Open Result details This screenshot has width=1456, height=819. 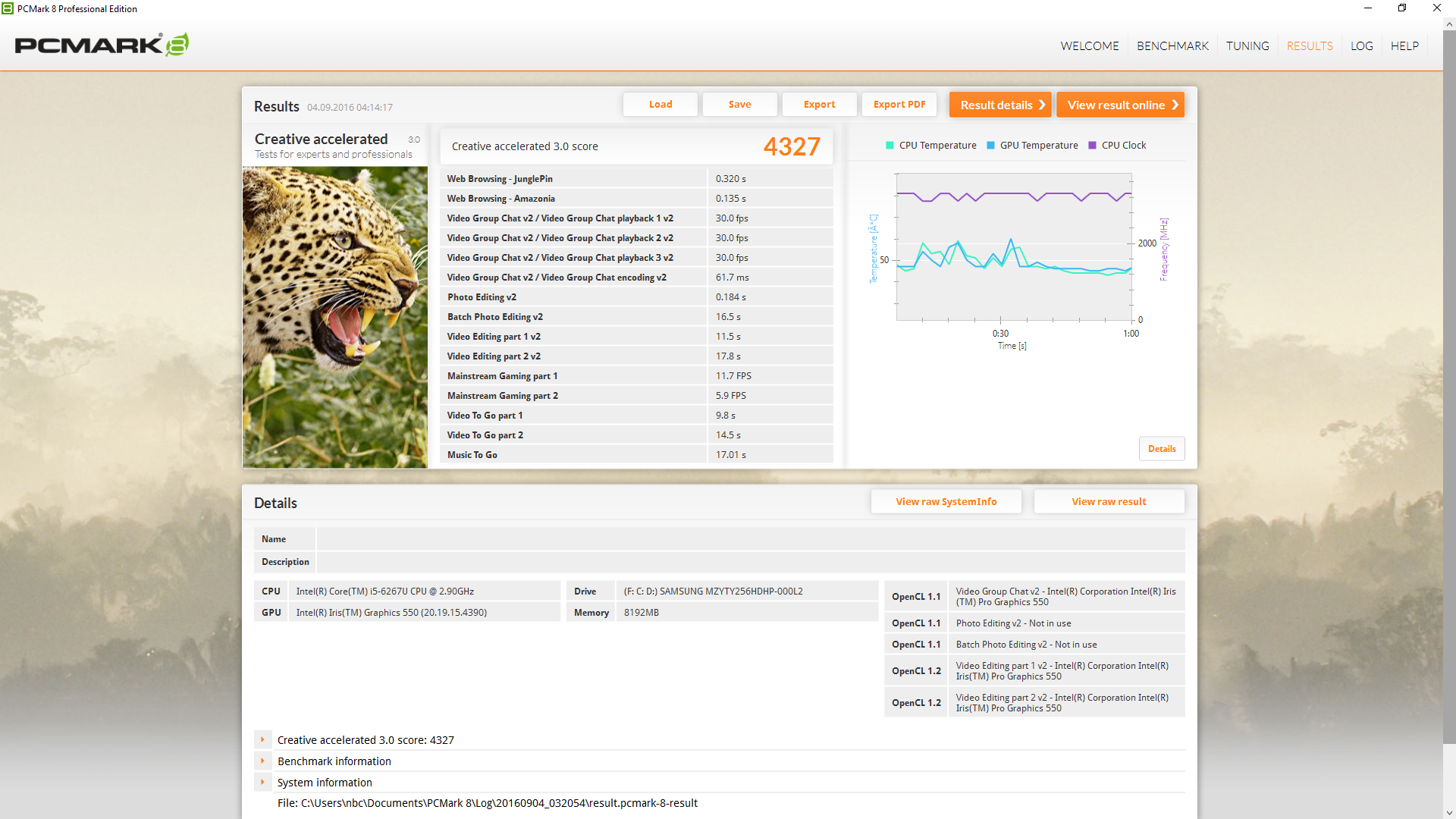[x=1000, y=105]
